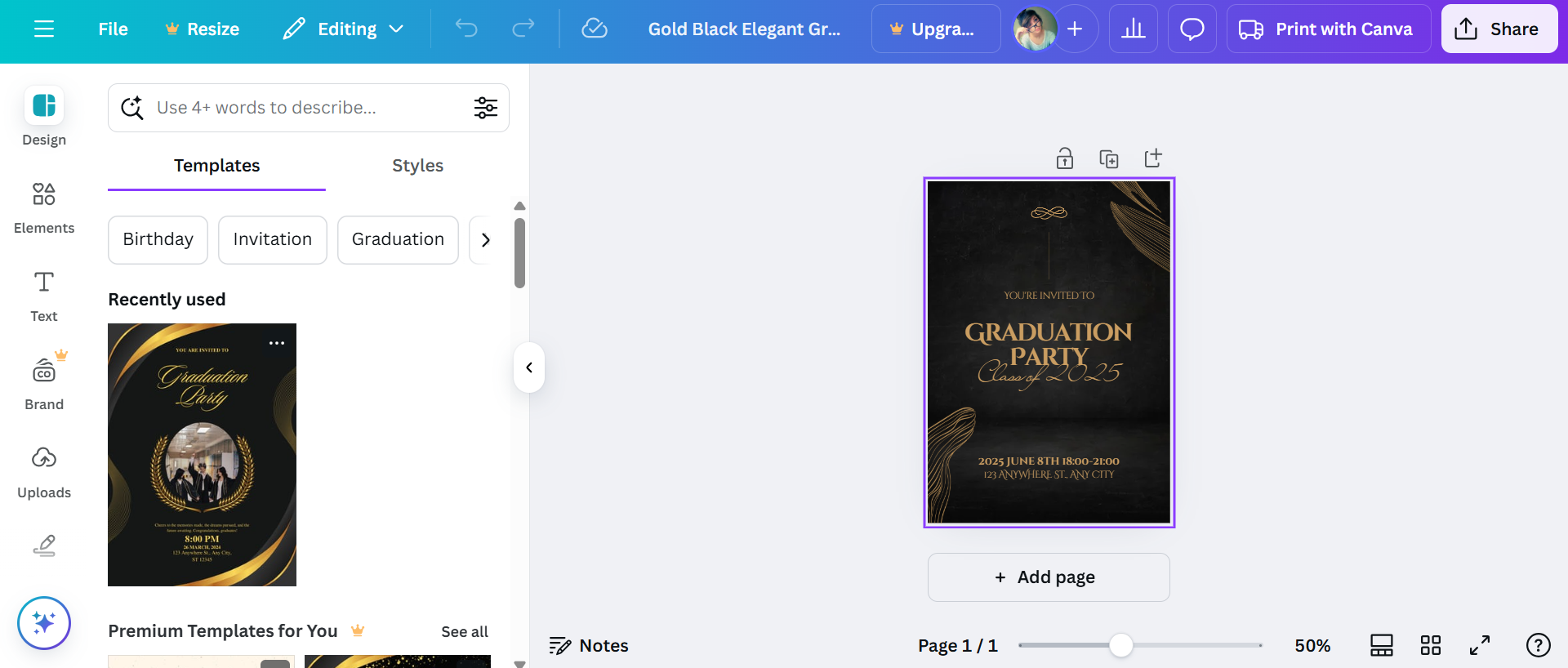
Task: Open the grid view icon
Action: point(1431,645)
